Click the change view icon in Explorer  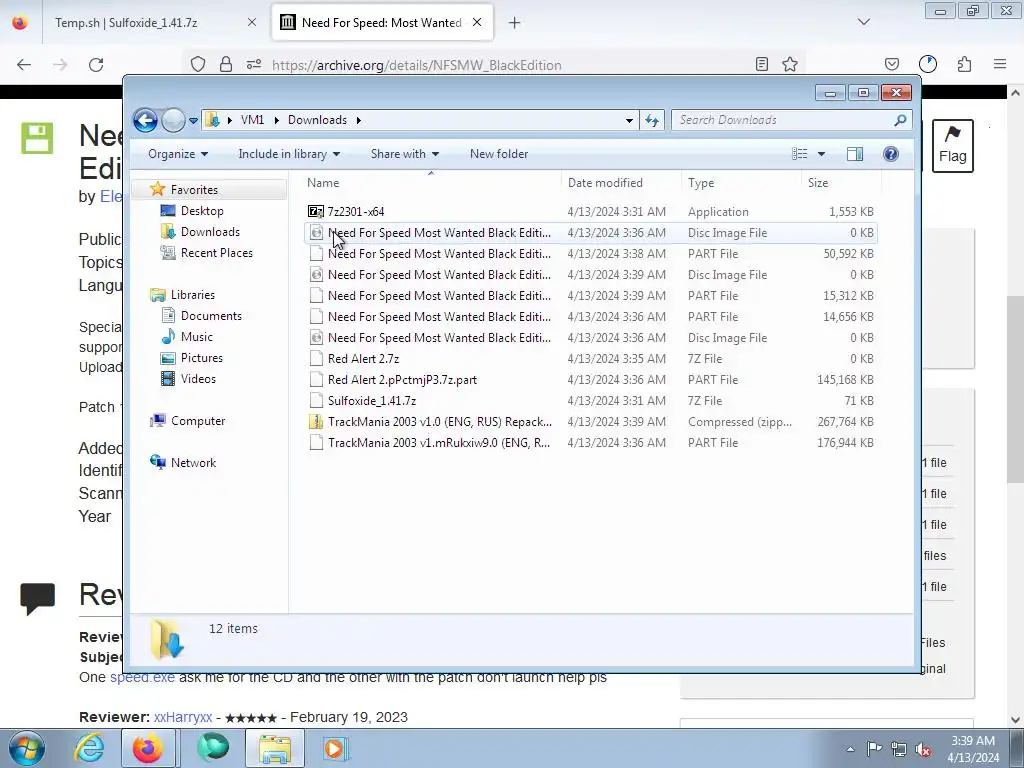tap(800, 154)
